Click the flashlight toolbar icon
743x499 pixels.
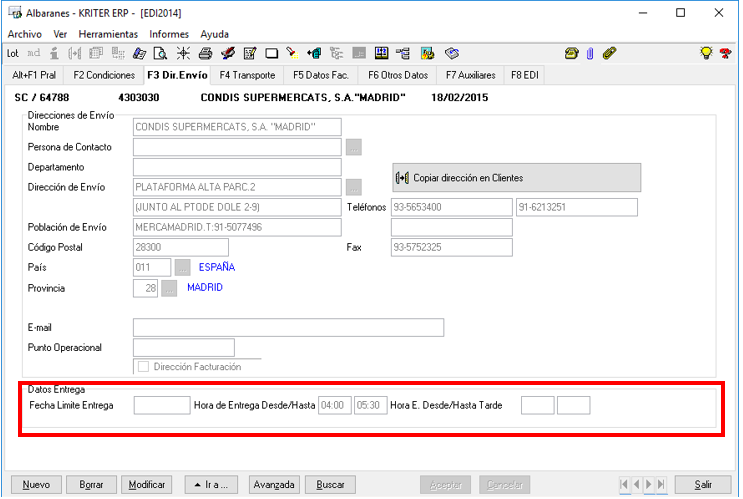tap(292, 54)
